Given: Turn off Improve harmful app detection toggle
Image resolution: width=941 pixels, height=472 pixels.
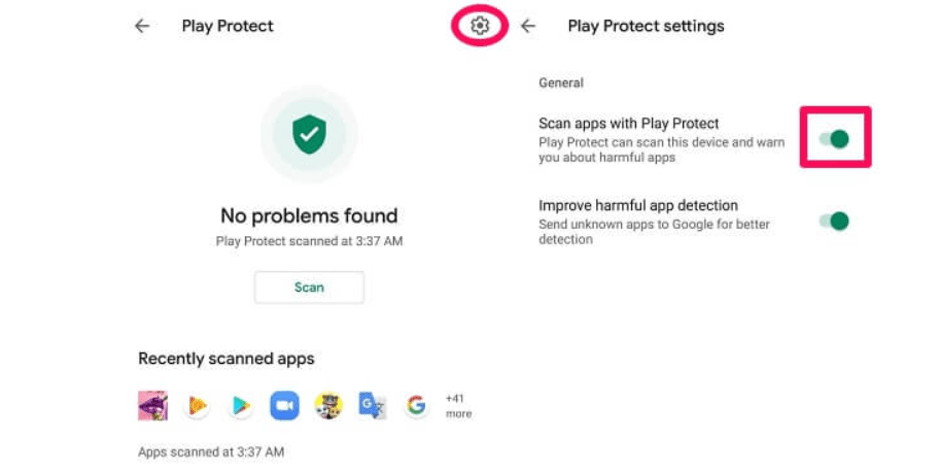Looking at the screenshot, I should pyautogui.click(x=834, y=221).
